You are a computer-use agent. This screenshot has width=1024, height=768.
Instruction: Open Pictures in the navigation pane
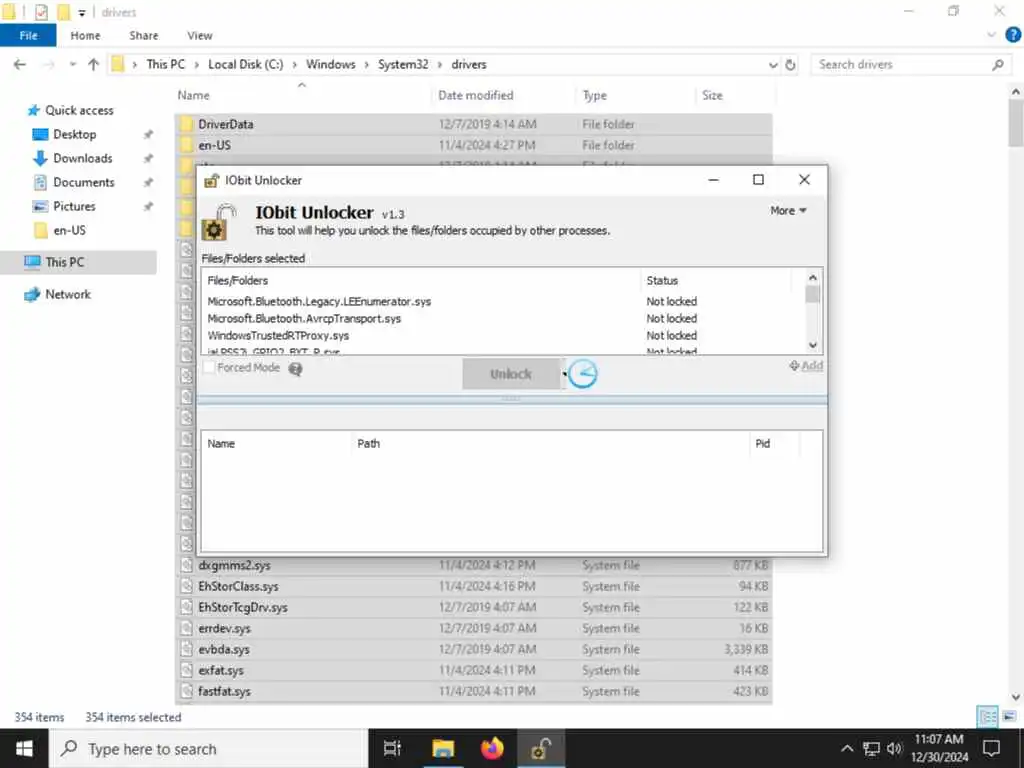click(74, 206)
